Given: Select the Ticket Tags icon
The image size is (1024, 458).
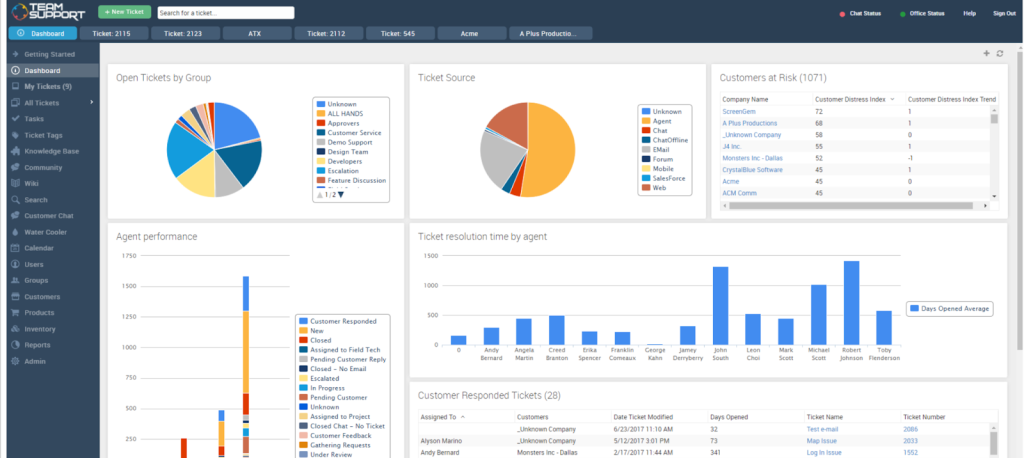Looking at the screenshot, I should pyautogui.click(x=15, y=134).
